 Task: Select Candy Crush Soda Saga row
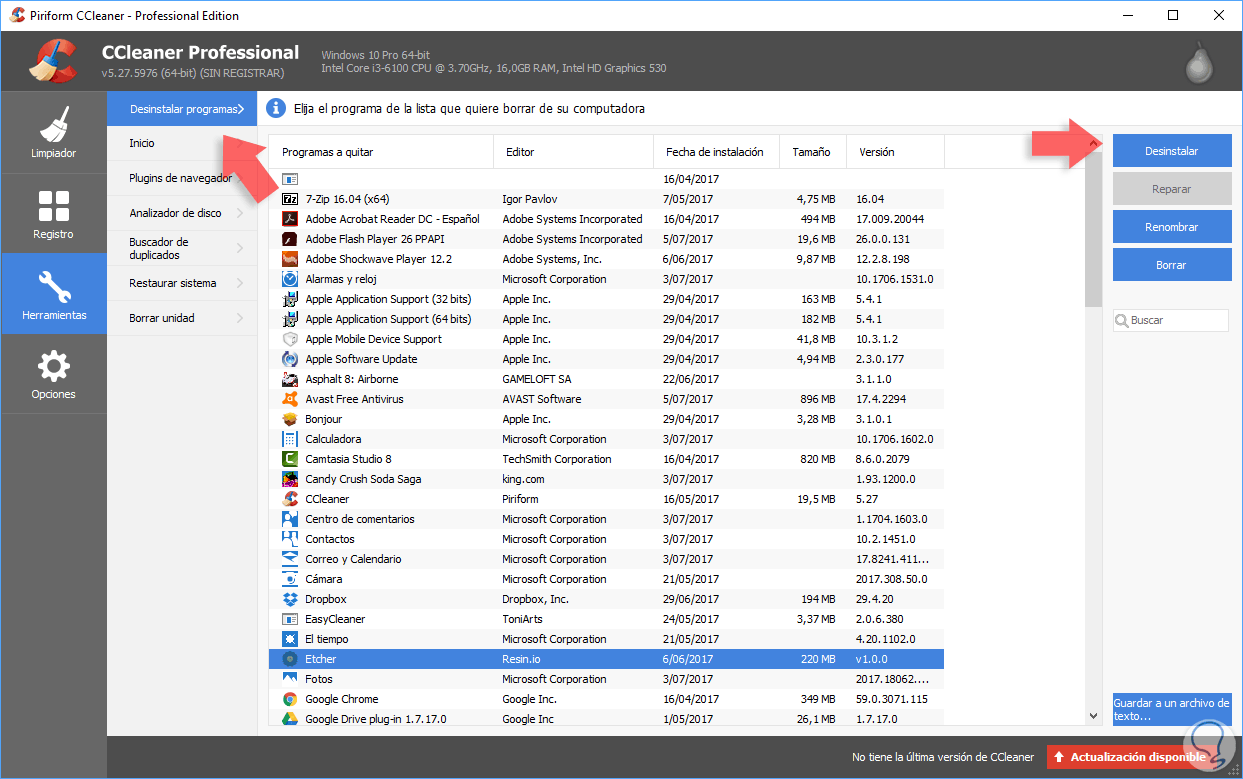606,479
